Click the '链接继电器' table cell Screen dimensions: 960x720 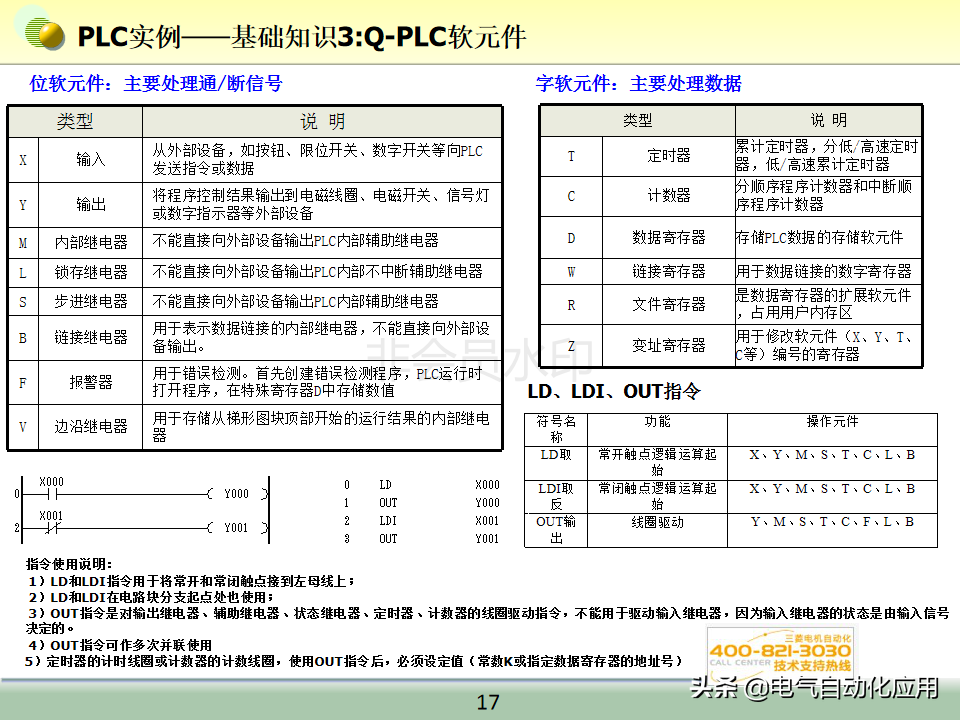point(91,337)
